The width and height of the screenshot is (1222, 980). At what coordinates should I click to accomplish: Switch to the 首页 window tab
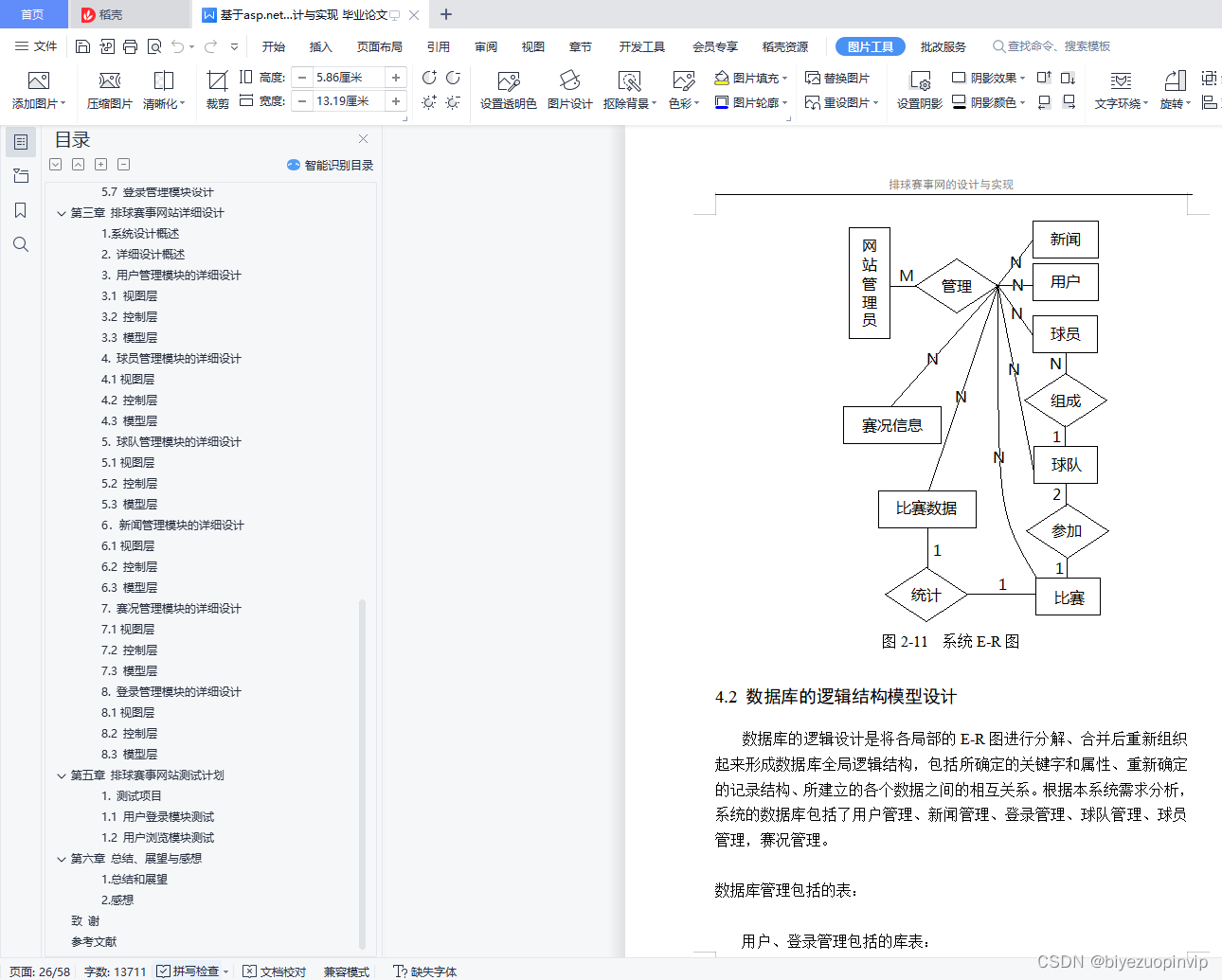coord(33,14)
